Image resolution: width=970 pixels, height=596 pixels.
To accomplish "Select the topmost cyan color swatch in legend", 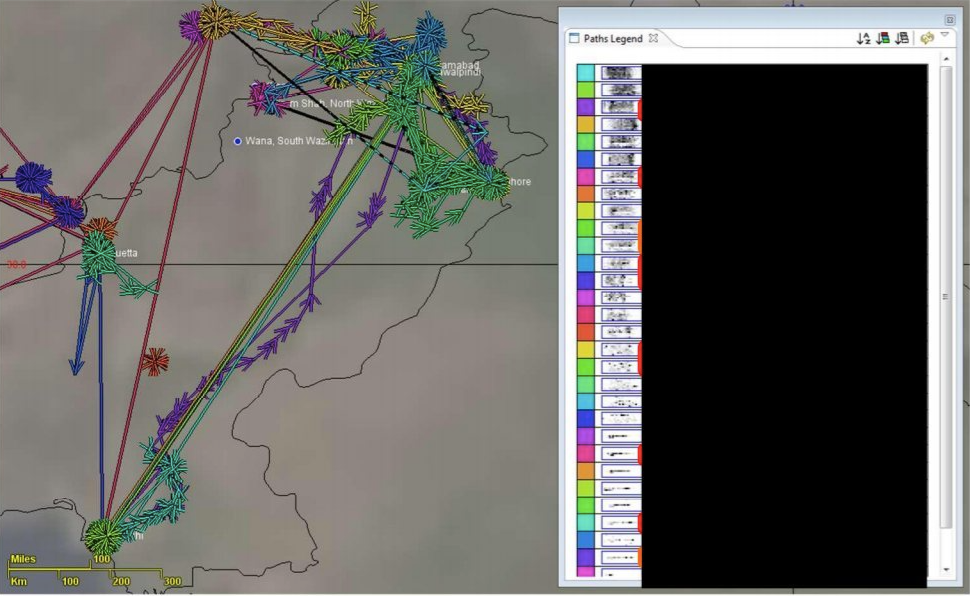I will [x=585, y=73].
